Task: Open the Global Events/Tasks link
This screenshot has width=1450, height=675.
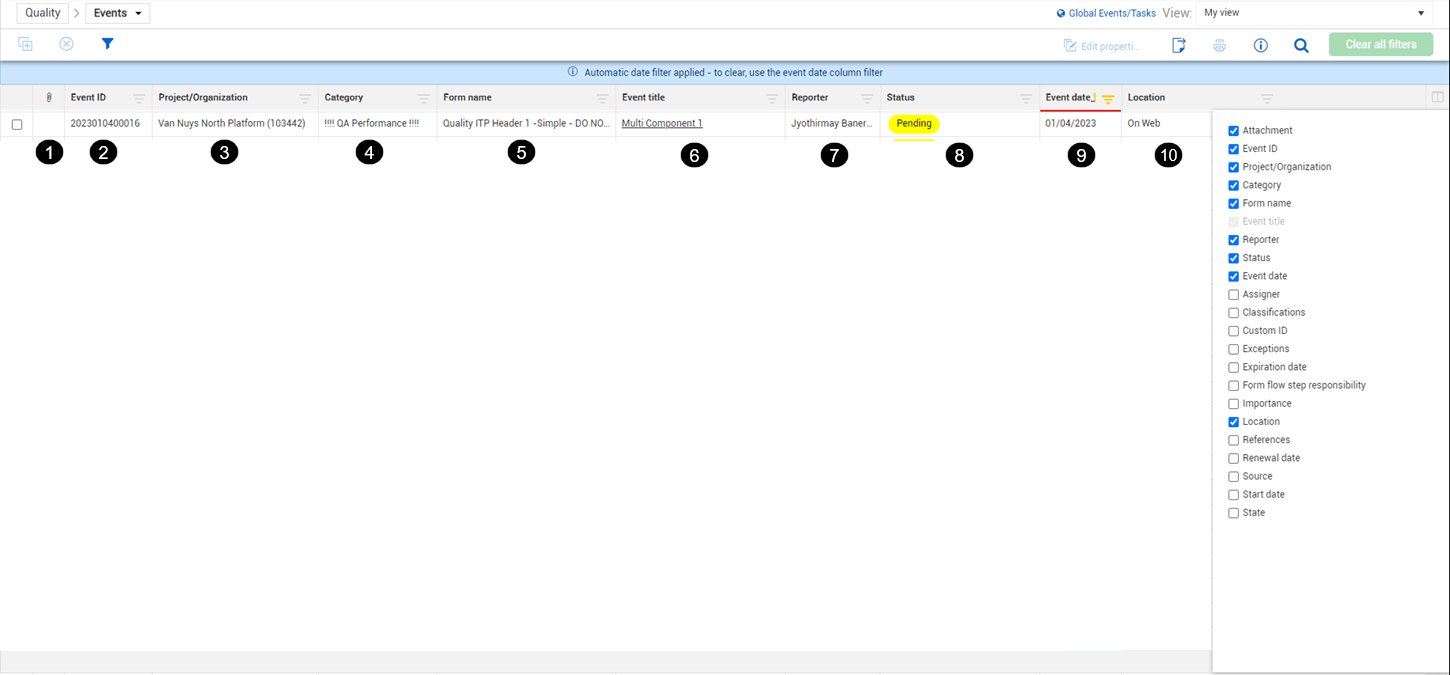Action: (x=1106, y=13)
